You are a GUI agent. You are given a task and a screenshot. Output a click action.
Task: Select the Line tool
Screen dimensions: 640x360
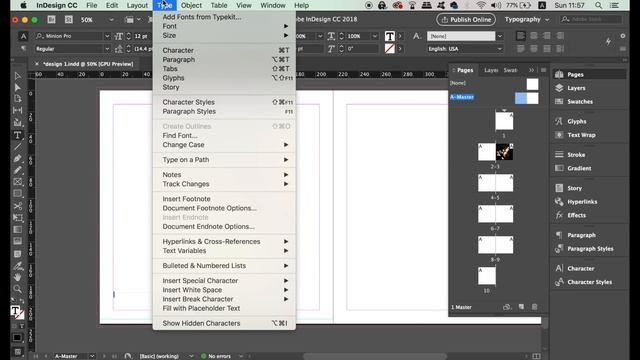[18, 147]
